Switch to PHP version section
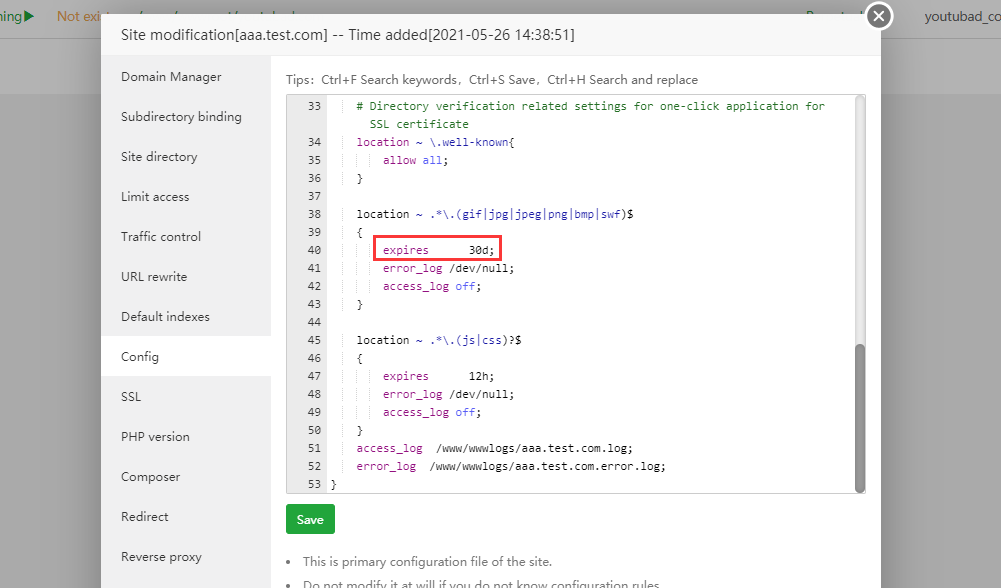The image size is (1001, 588). coord(155,437)
